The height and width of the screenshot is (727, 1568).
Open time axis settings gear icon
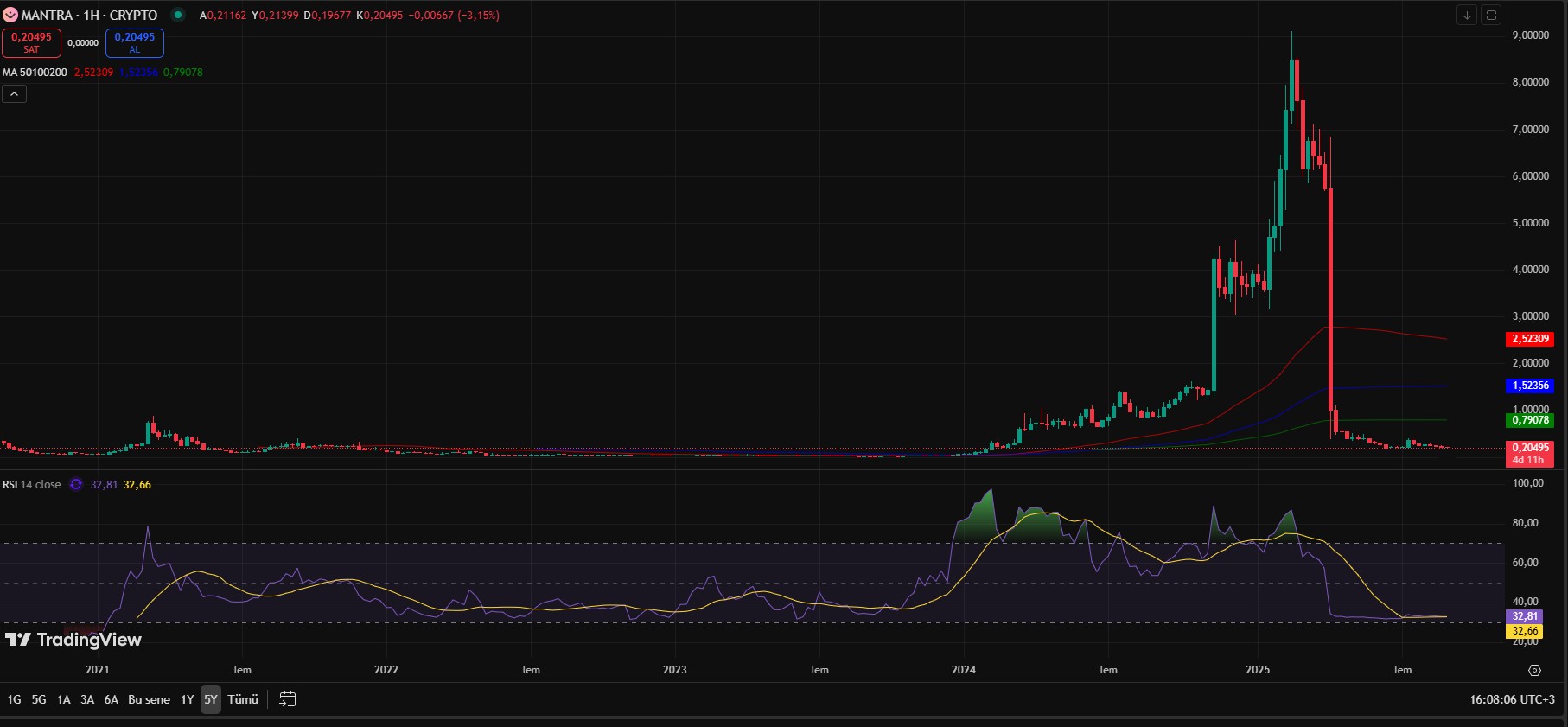(1534, 670)
